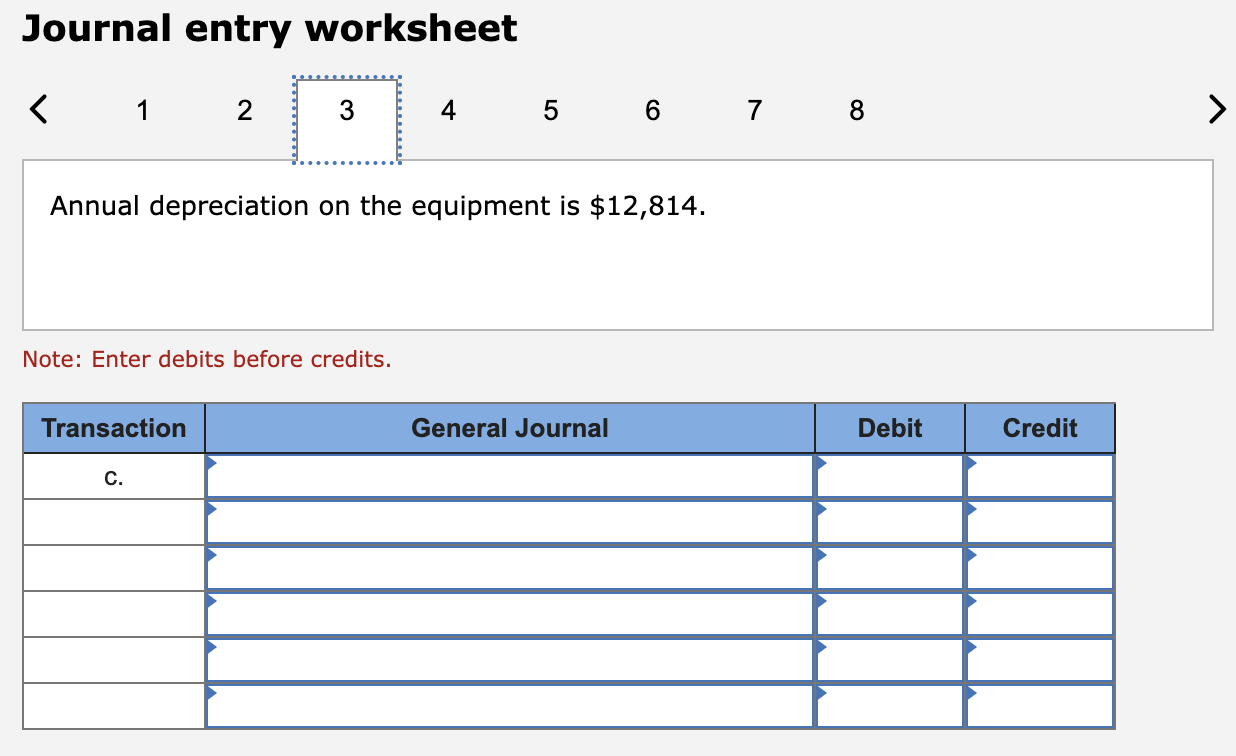Click the annual depreciation $12,814 description text
Image resolution: width=1236 pixels, height=756 pixels.
pyautogui.click(x=378, y=206)
